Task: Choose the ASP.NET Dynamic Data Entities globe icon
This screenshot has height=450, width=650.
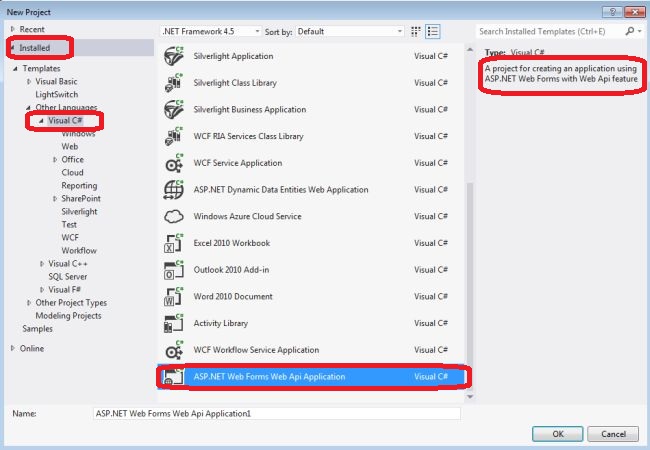Action: point(174,189)
